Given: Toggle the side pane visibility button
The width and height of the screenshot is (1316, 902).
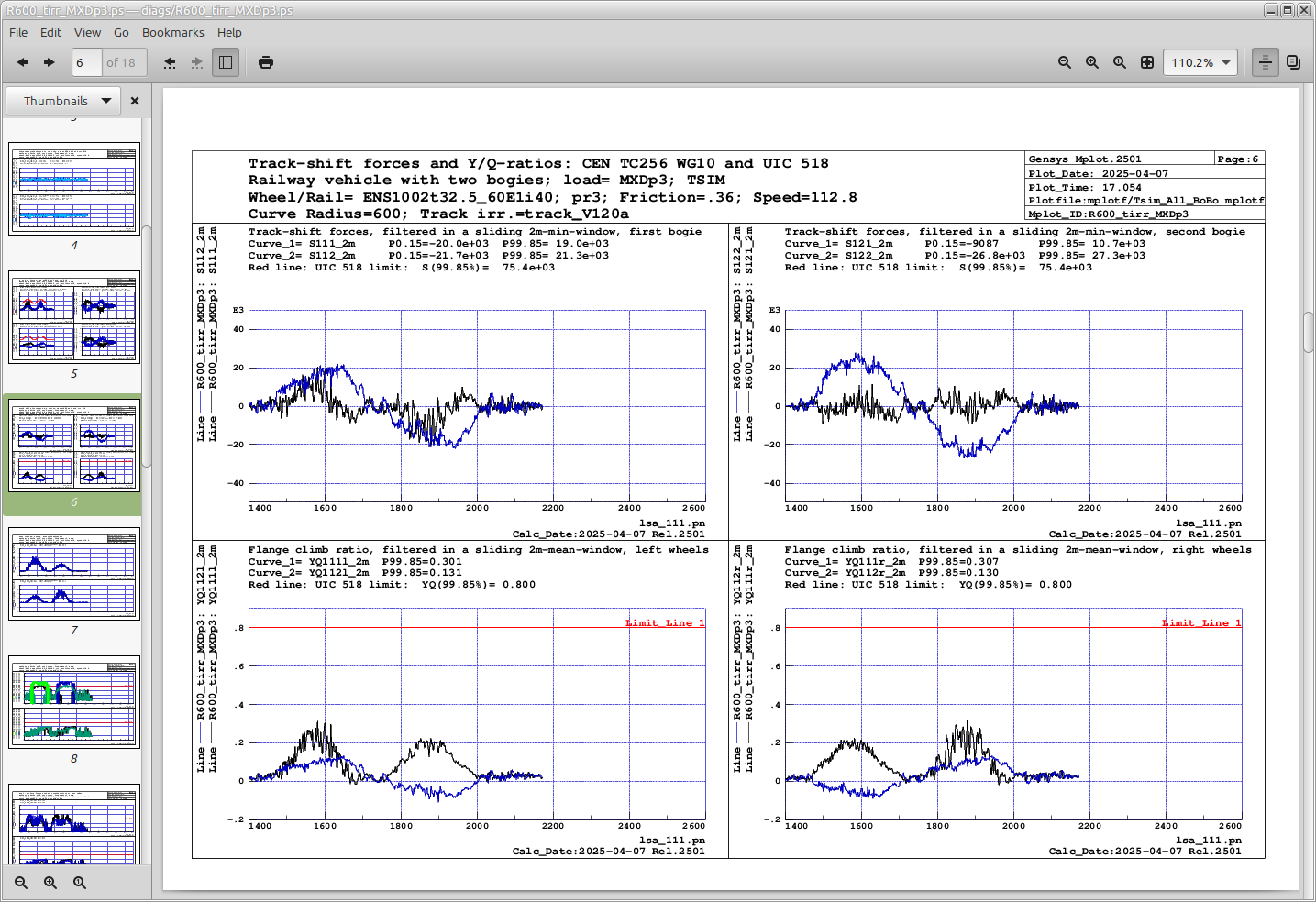Looking at the screenshot, I should tap(226, 62).
